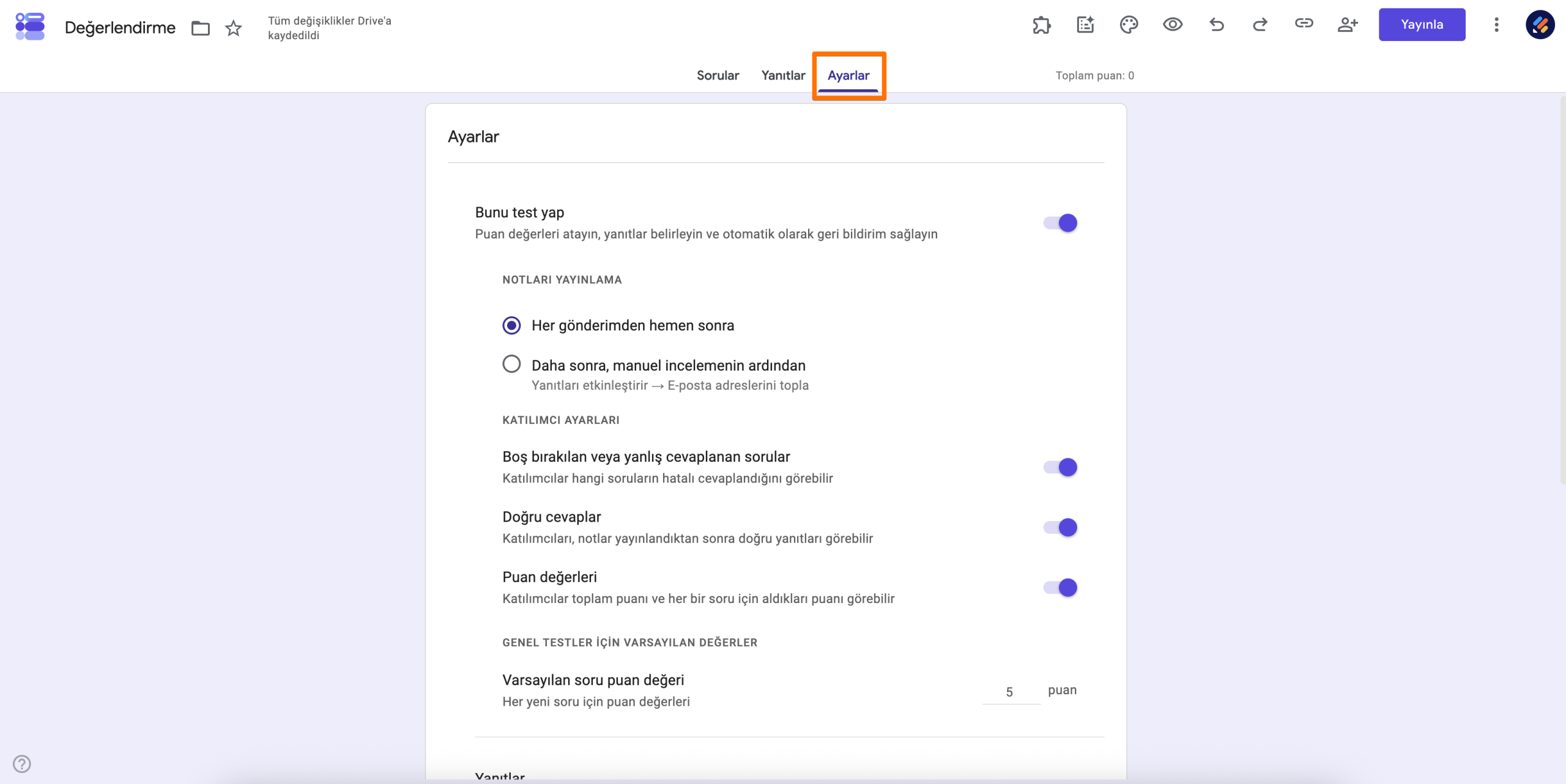Toggle the Puan değerleri switch
Viewport: 1566px width, 784px height.
(x=1060, y=588)
